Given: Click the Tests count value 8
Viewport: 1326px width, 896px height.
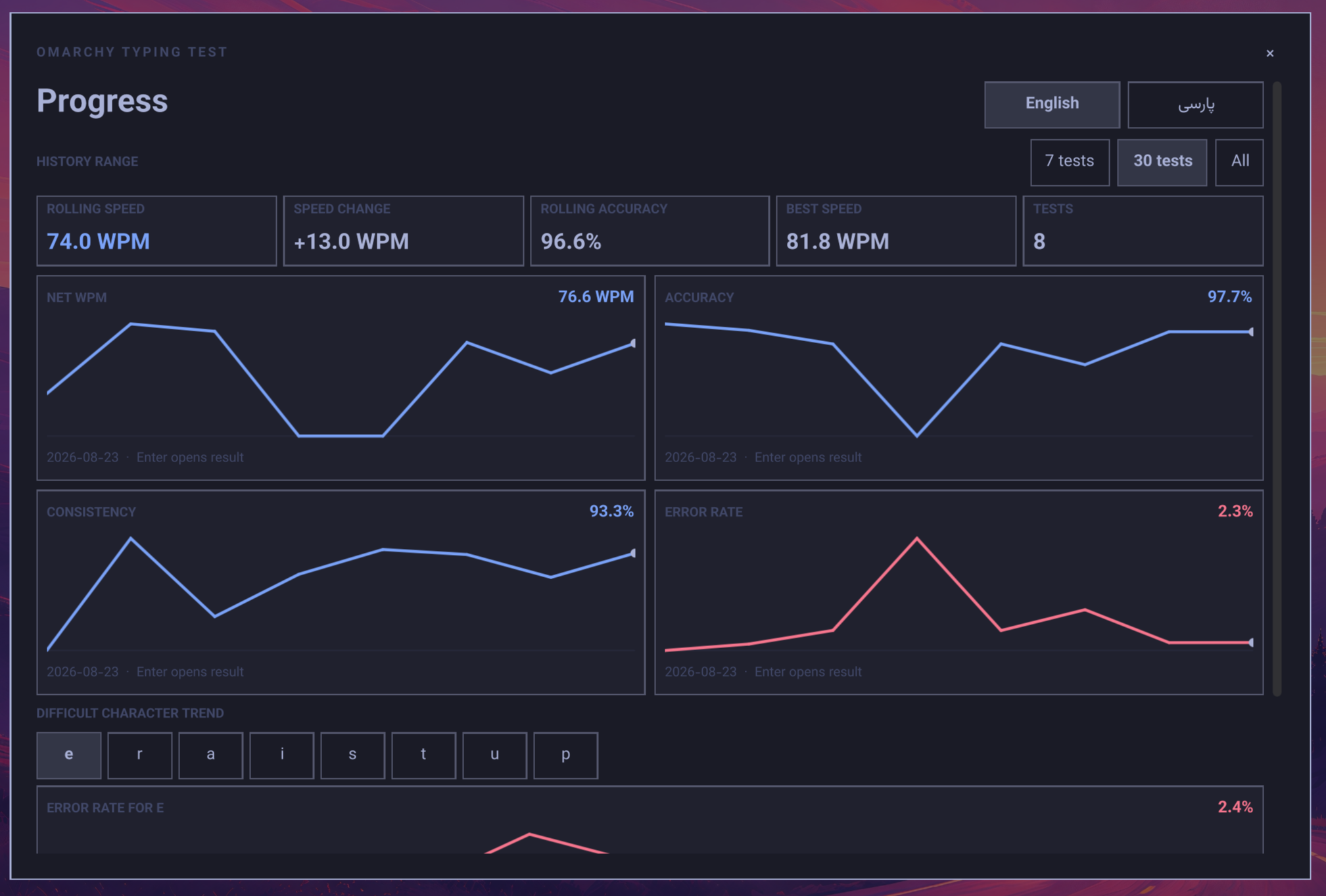Looking at the screenshot, I should [x=1039, y=242].
